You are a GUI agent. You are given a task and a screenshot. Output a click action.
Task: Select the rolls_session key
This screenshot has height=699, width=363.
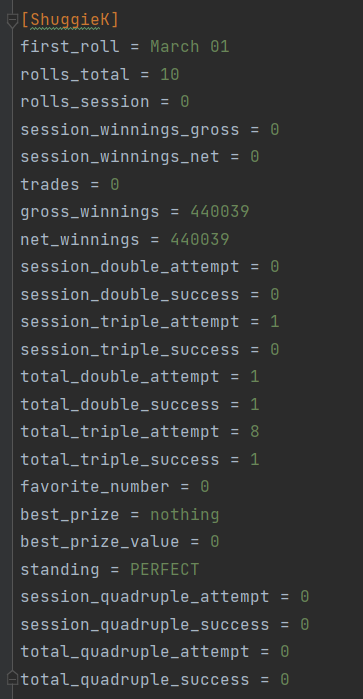[x=85, y=102]
